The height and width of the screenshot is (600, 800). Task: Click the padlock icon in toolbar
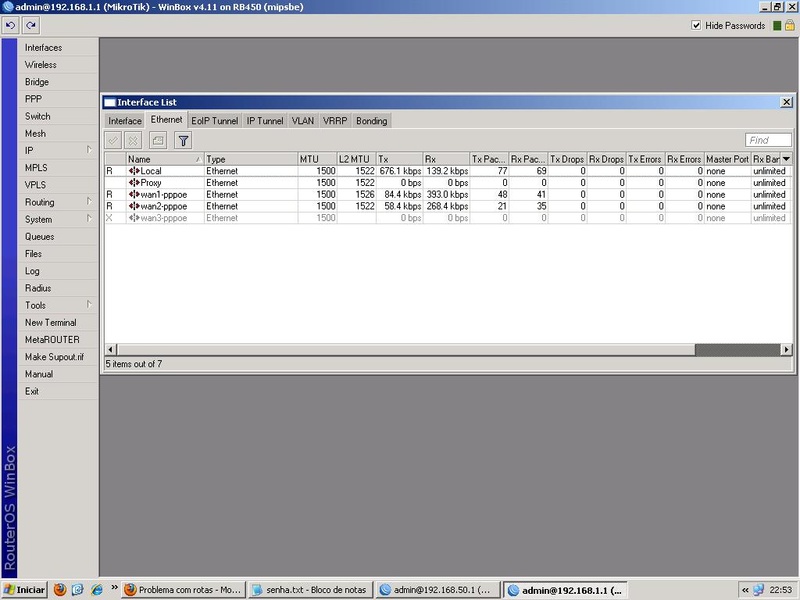click(790, 25)
